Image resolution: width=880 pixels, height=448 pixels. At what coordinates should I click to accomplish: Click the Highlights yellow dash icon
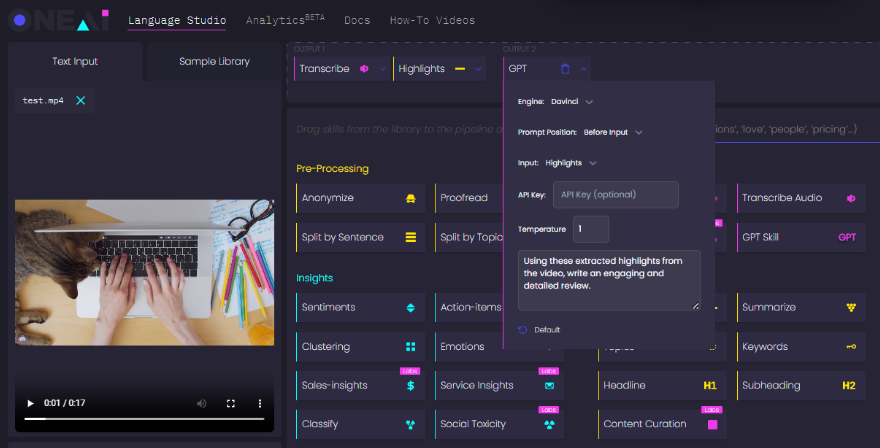coord(460,68)
